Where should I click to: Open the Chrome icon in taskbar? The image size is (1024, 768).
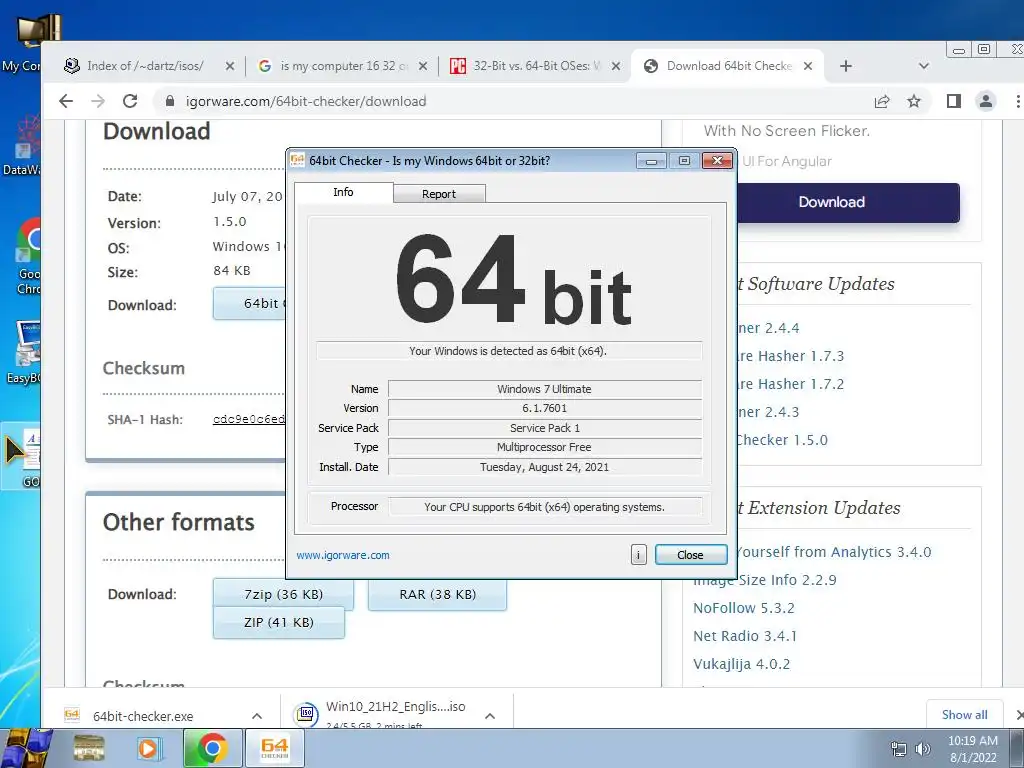coord(212,748)
